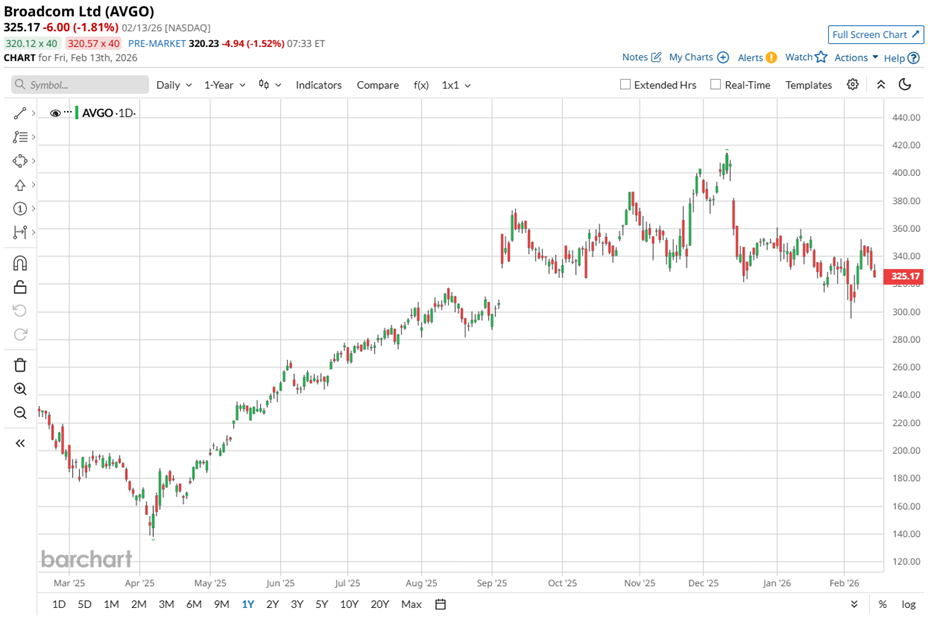This screenshot has width=937, height=628.
Task: Click the 325.17 current price label
Action: click(905, 276)
